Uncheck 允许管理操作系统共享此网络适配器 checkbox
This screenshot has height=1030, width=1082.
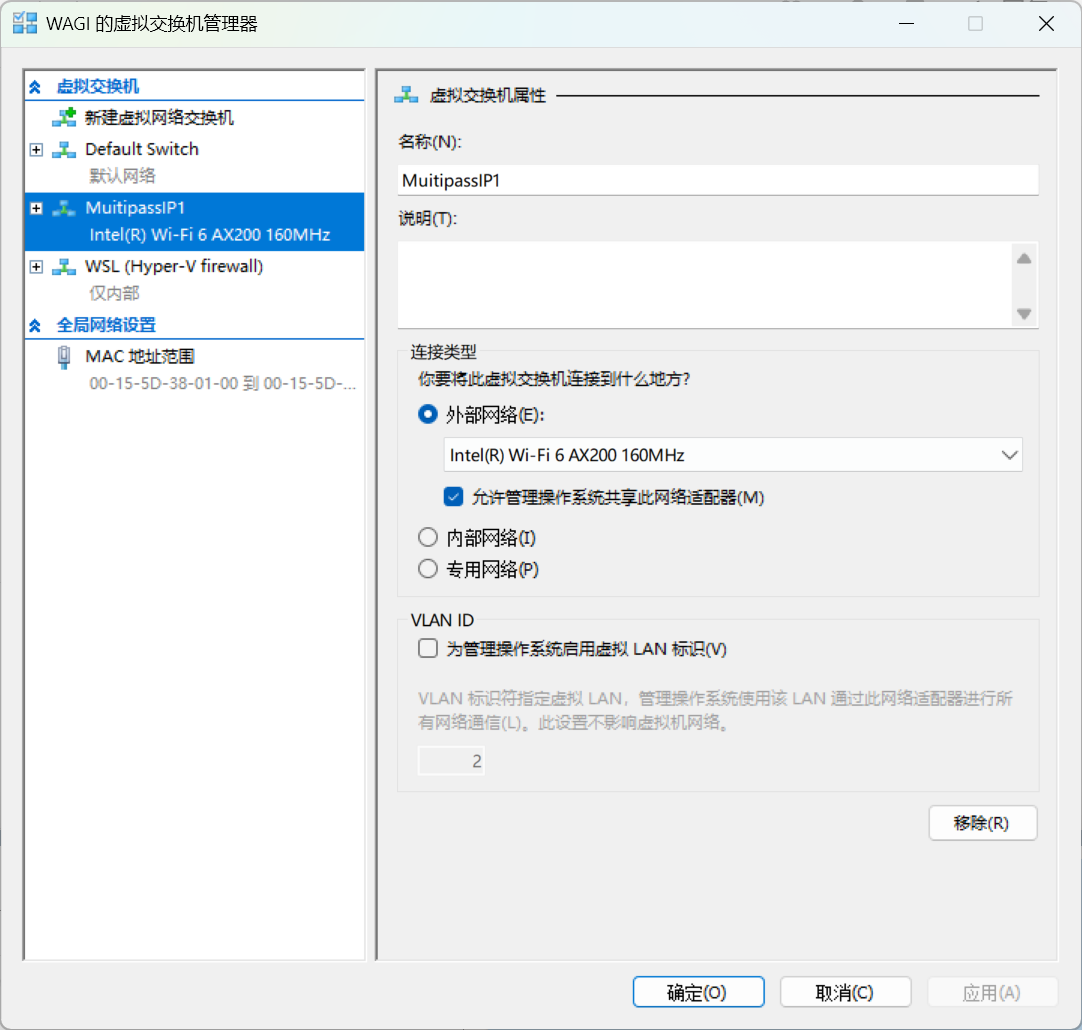(454, 497)
